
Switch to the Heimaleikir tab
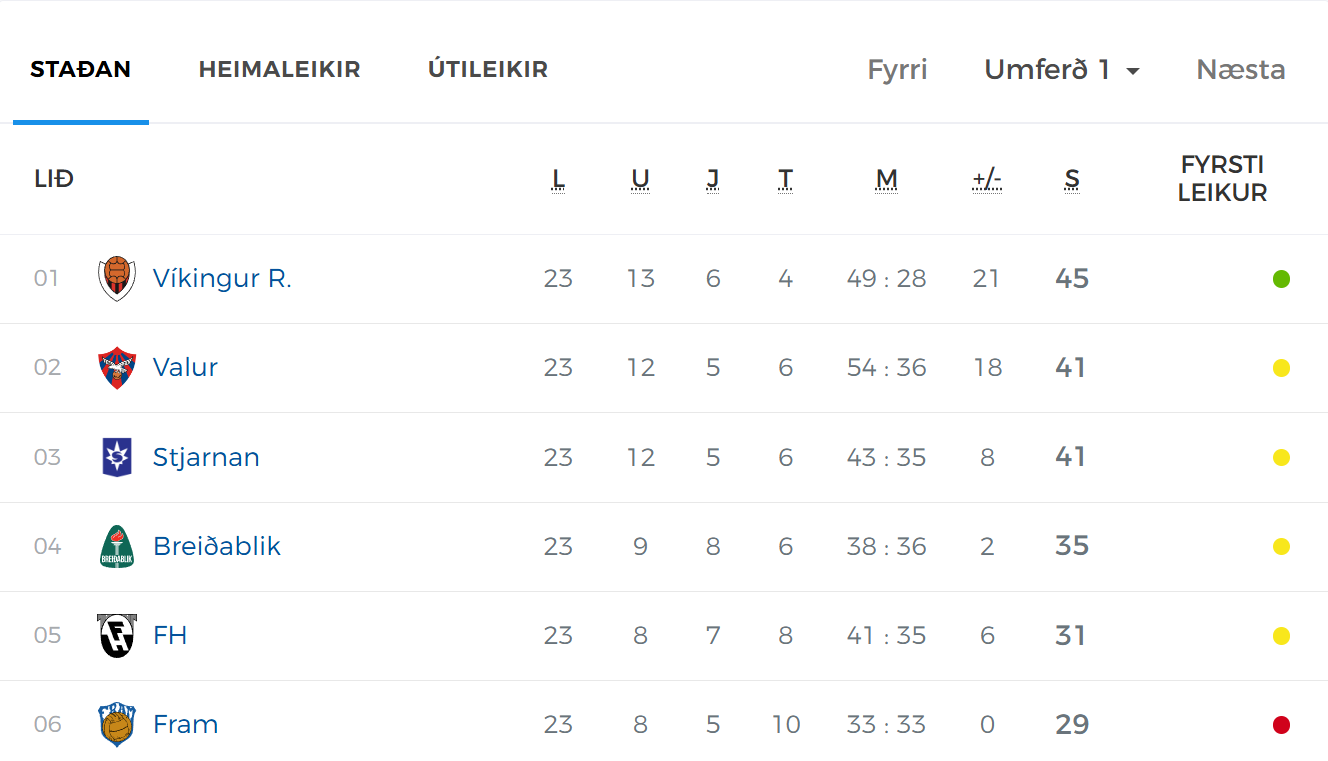279,70
